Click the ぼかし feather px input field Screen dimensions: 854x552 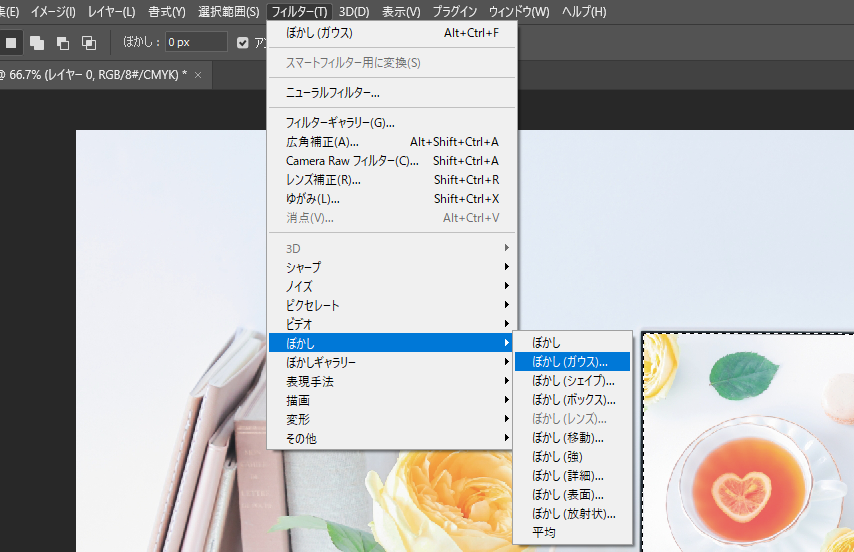coord(196,42)
